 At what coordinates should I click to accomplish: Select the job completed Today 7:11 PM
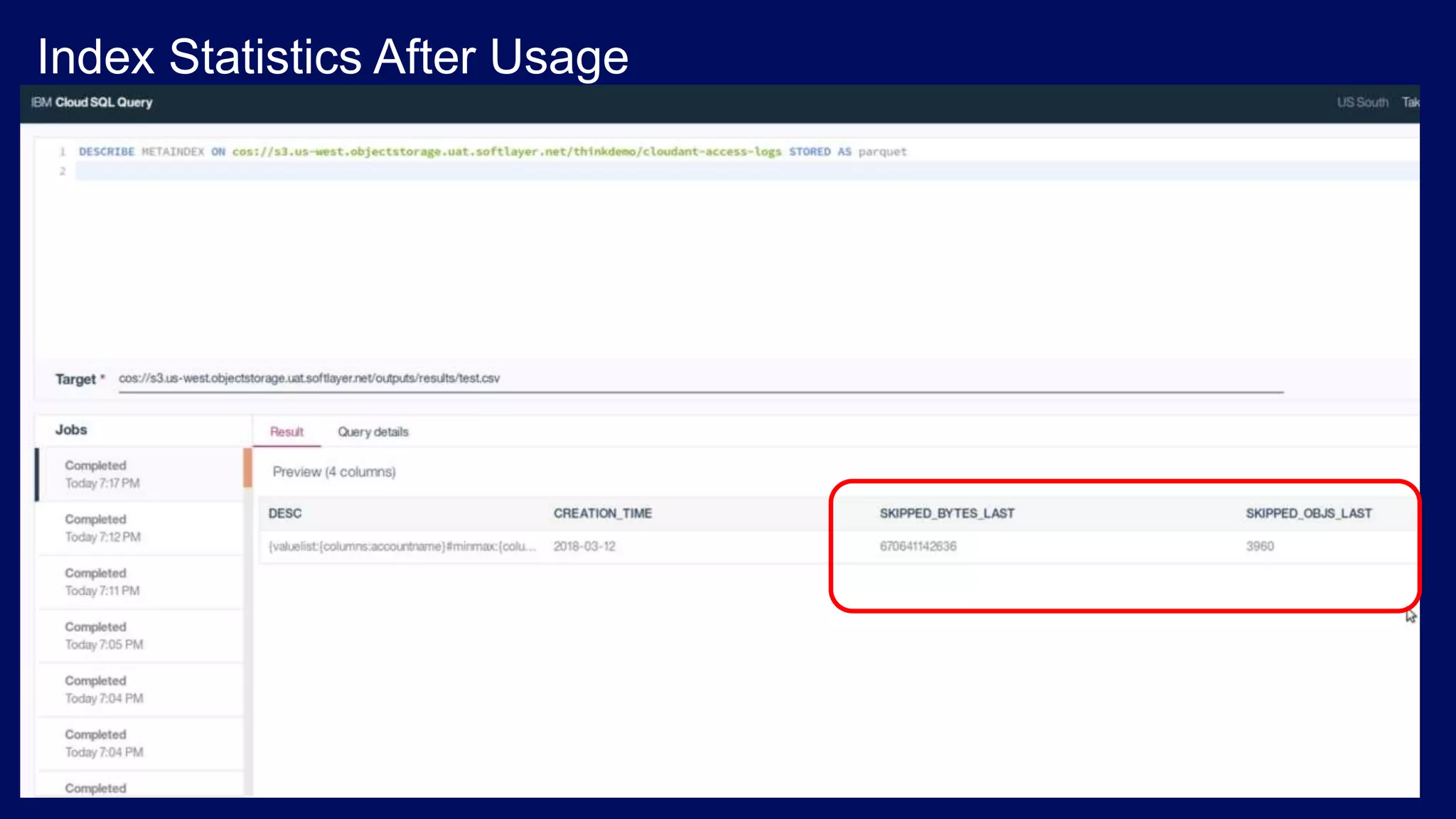tap(141, 582)
